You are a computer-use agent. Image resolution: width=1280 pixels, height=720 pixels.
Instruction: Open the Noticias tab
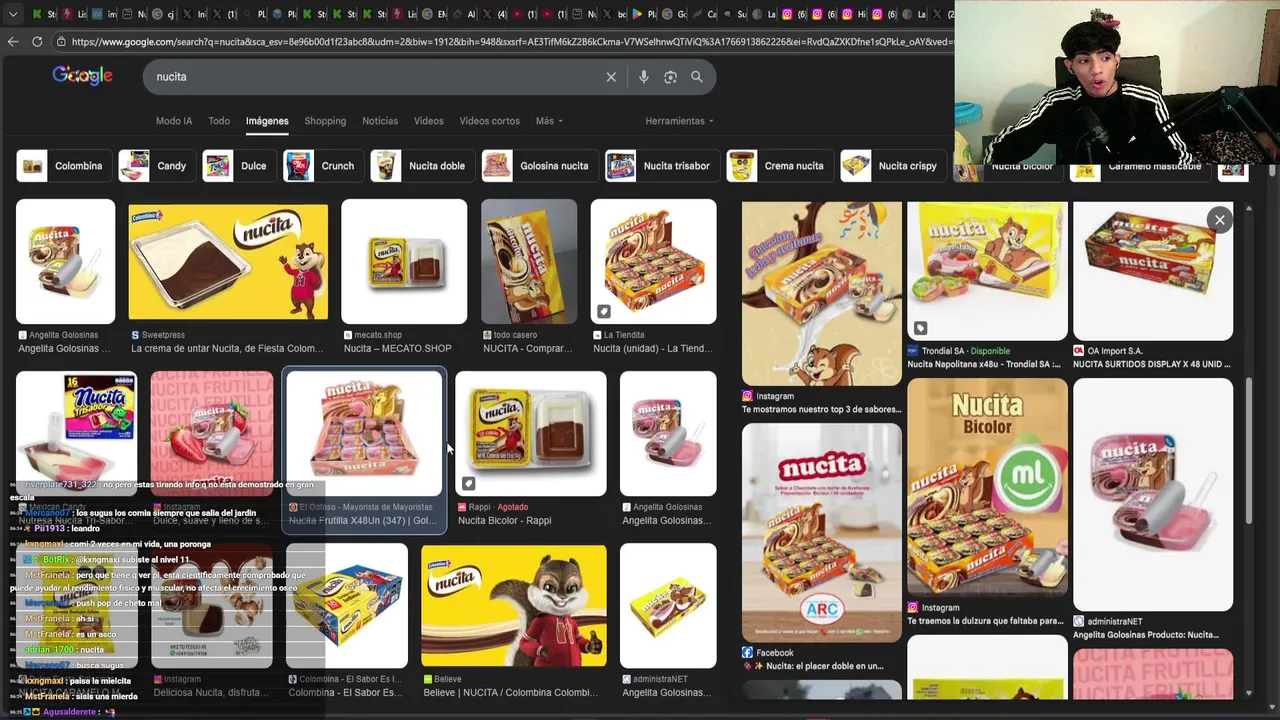380,121
